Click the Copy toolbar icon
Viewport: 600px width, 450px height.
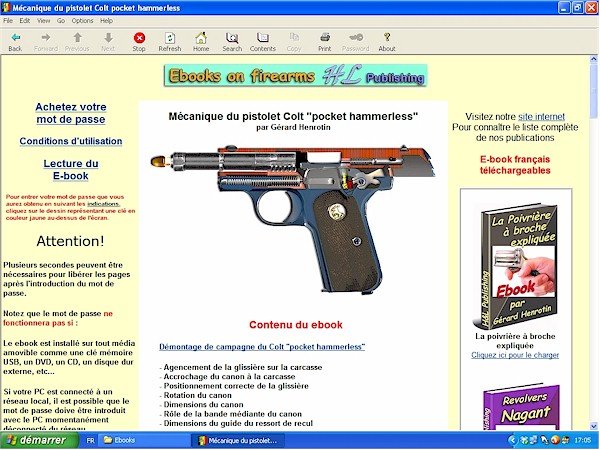click(x=294, y=38)
